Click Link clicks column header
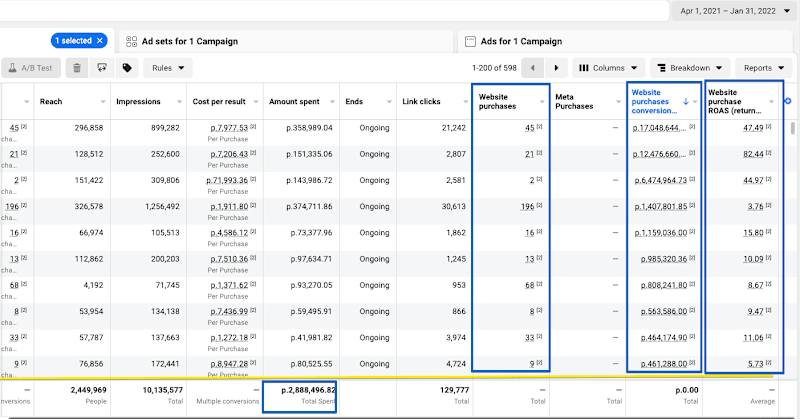The image size is (800, 419). tap(421, 102)
